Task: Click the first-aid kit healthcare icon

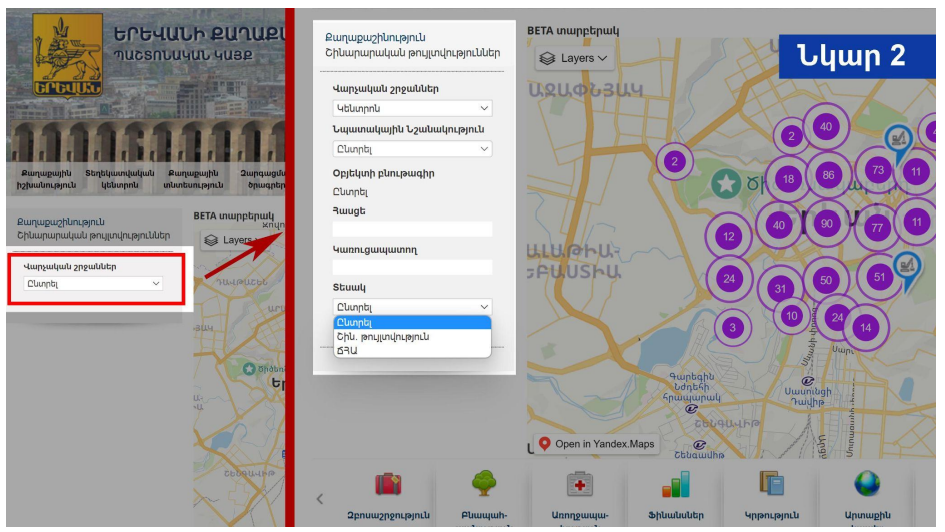Action: pos(580,484)
